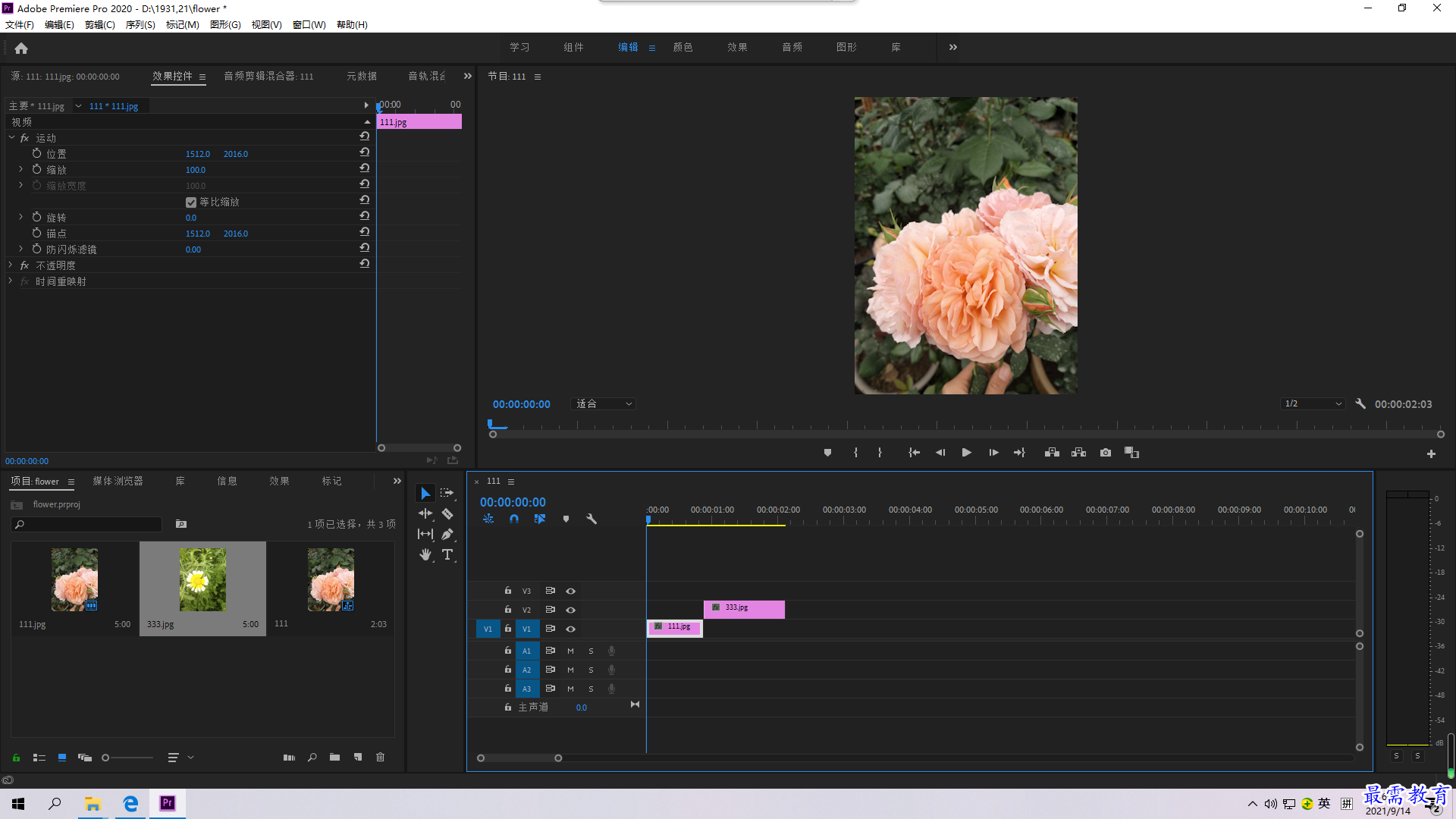1456x819 pixels.
Task: Mark In point in program monitor
Action: click(855, 453)
